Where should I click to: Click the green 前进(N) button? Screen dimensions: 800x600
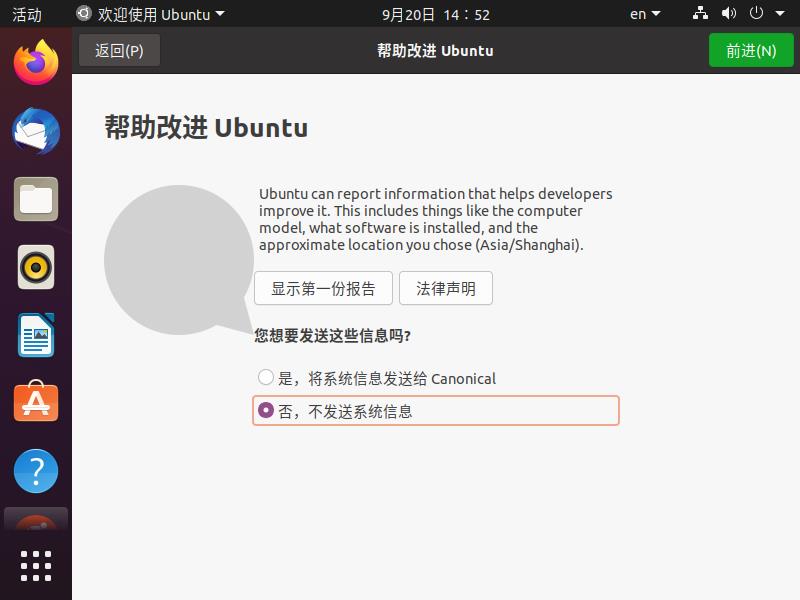751,50
